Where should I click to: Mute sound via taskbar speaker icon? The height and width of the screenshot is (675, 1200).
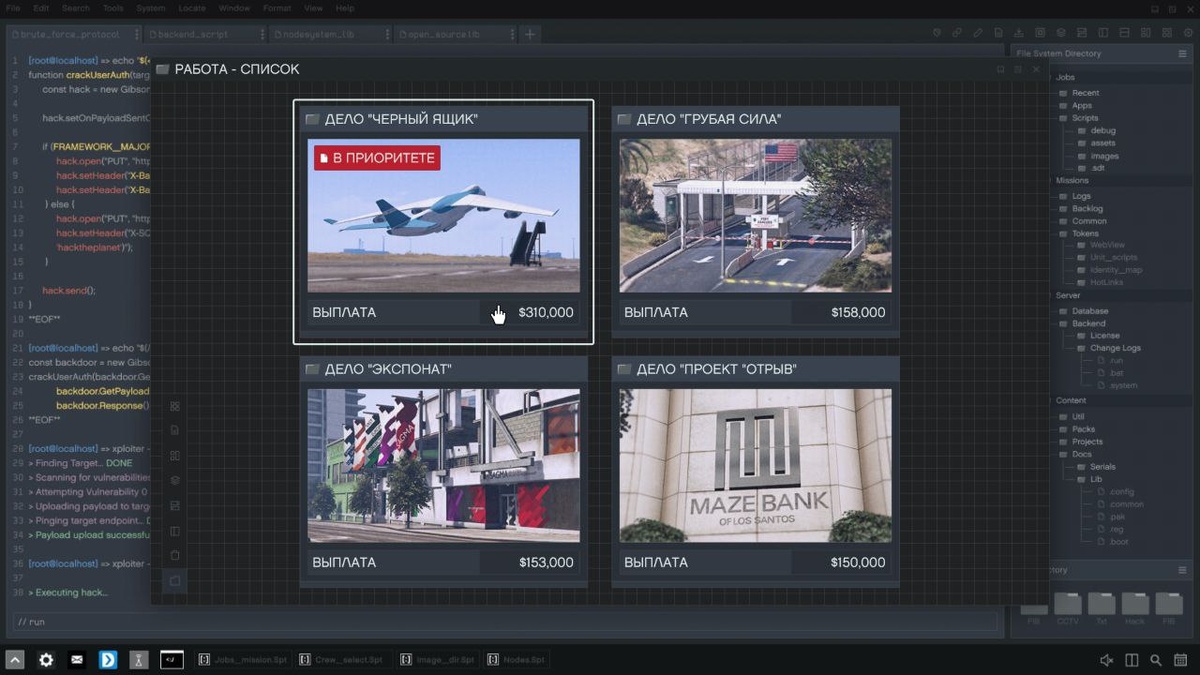(1107, 660)
